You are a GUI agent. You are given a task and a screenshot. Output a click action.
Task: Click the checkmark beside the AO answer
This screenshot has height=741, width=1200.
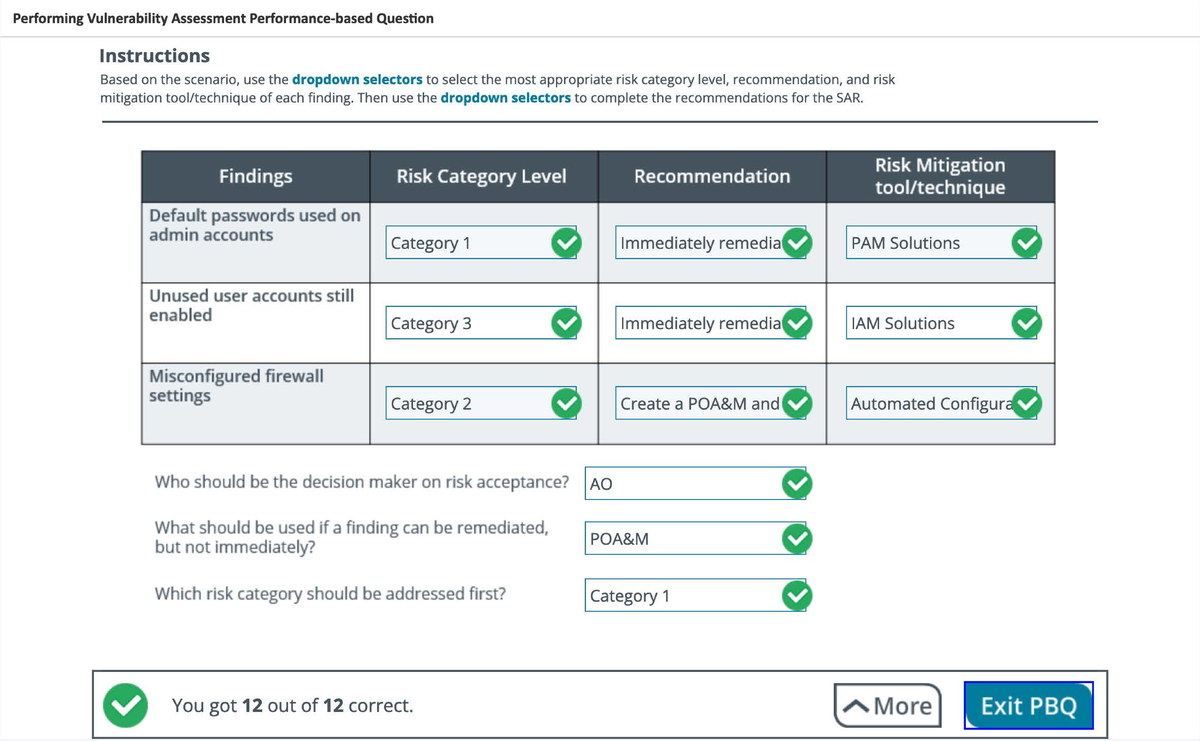click(x=797, y=483)
